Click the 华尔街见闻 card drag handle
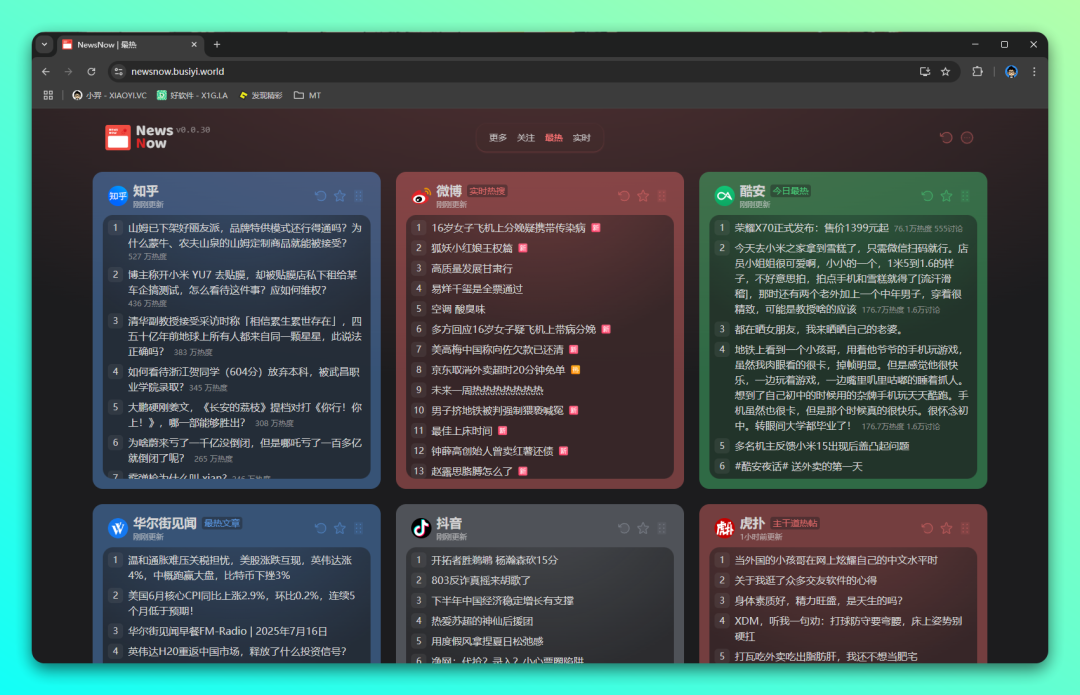This screenshot has height=695, width=1080. 359,528
